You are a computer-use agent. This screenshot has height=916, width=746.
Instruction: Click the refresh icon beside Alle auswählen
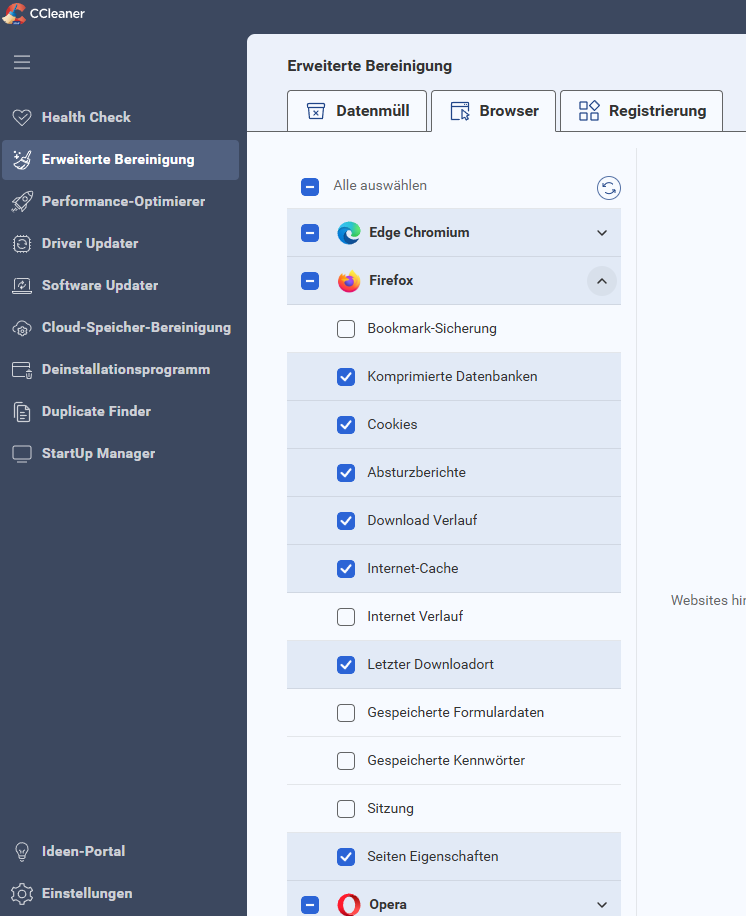click(x=608, y=187)
